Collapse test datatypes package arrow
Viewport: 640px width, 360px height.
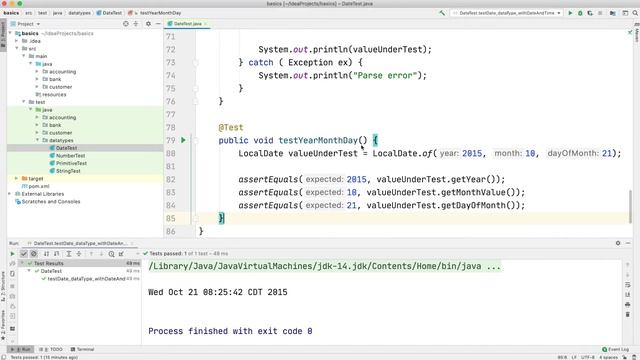tap(37, 140)
